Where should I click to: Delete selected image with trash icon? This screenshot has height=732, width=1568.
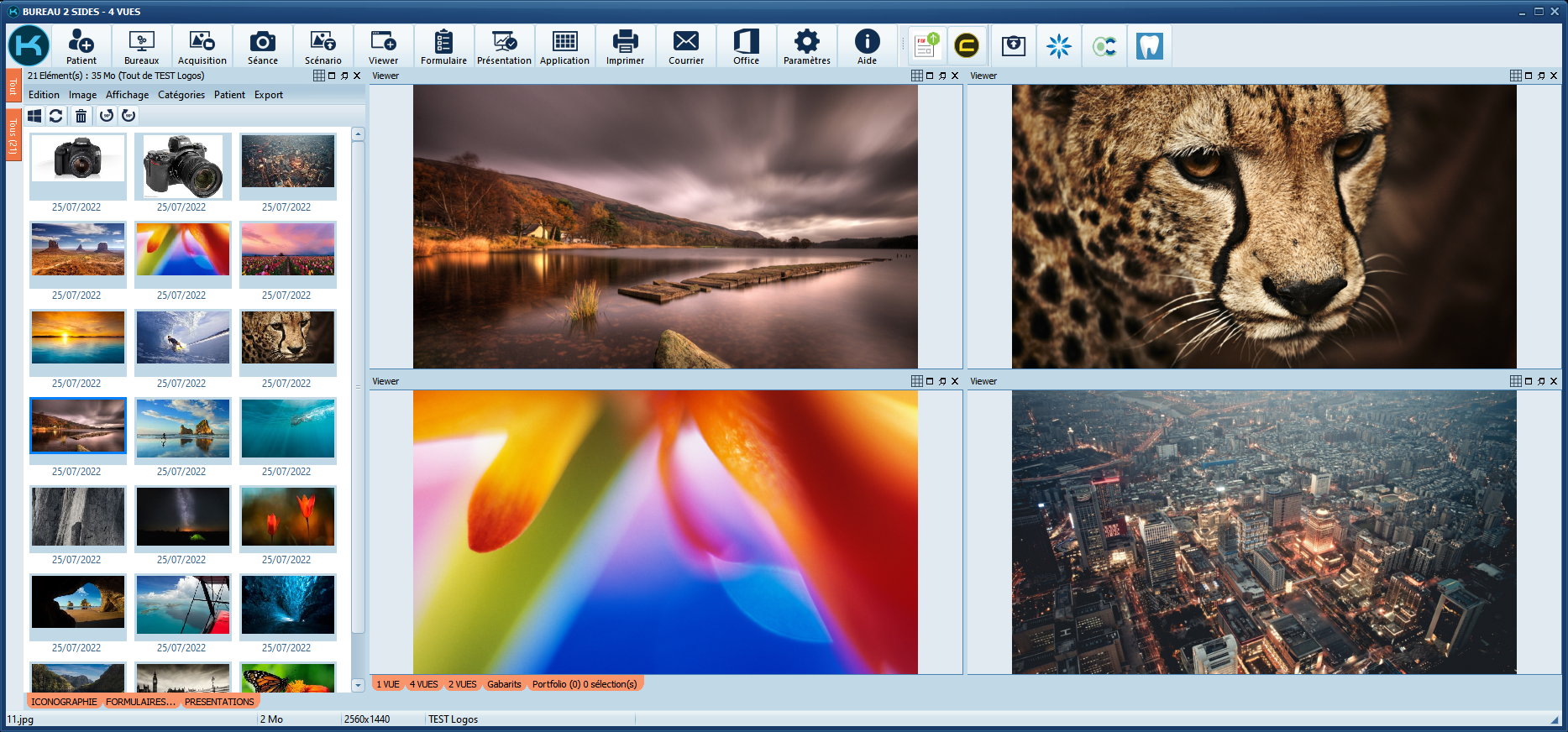81,116
